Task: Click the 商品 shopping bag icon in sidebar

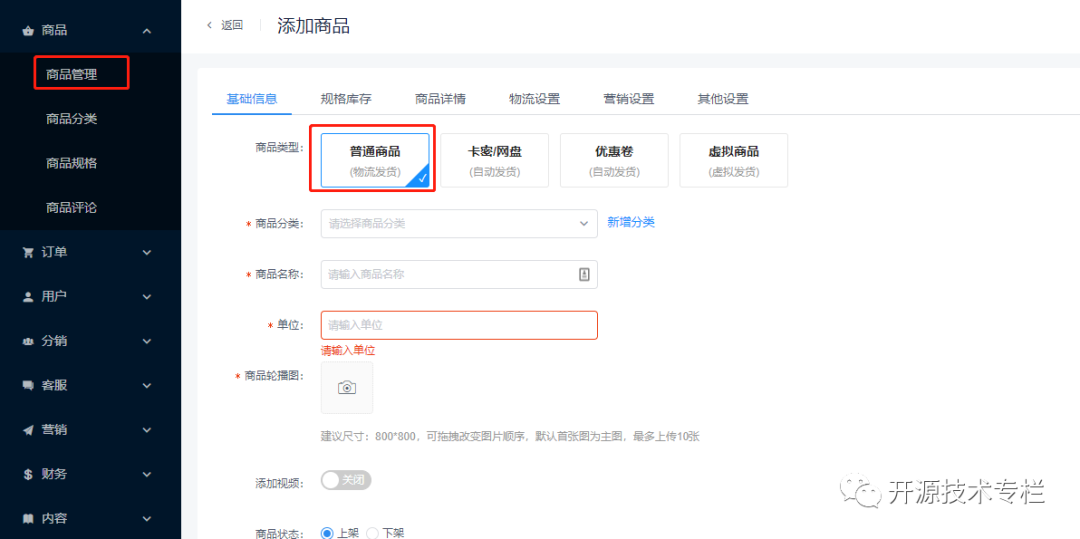Action: click(x=28, y=31)
